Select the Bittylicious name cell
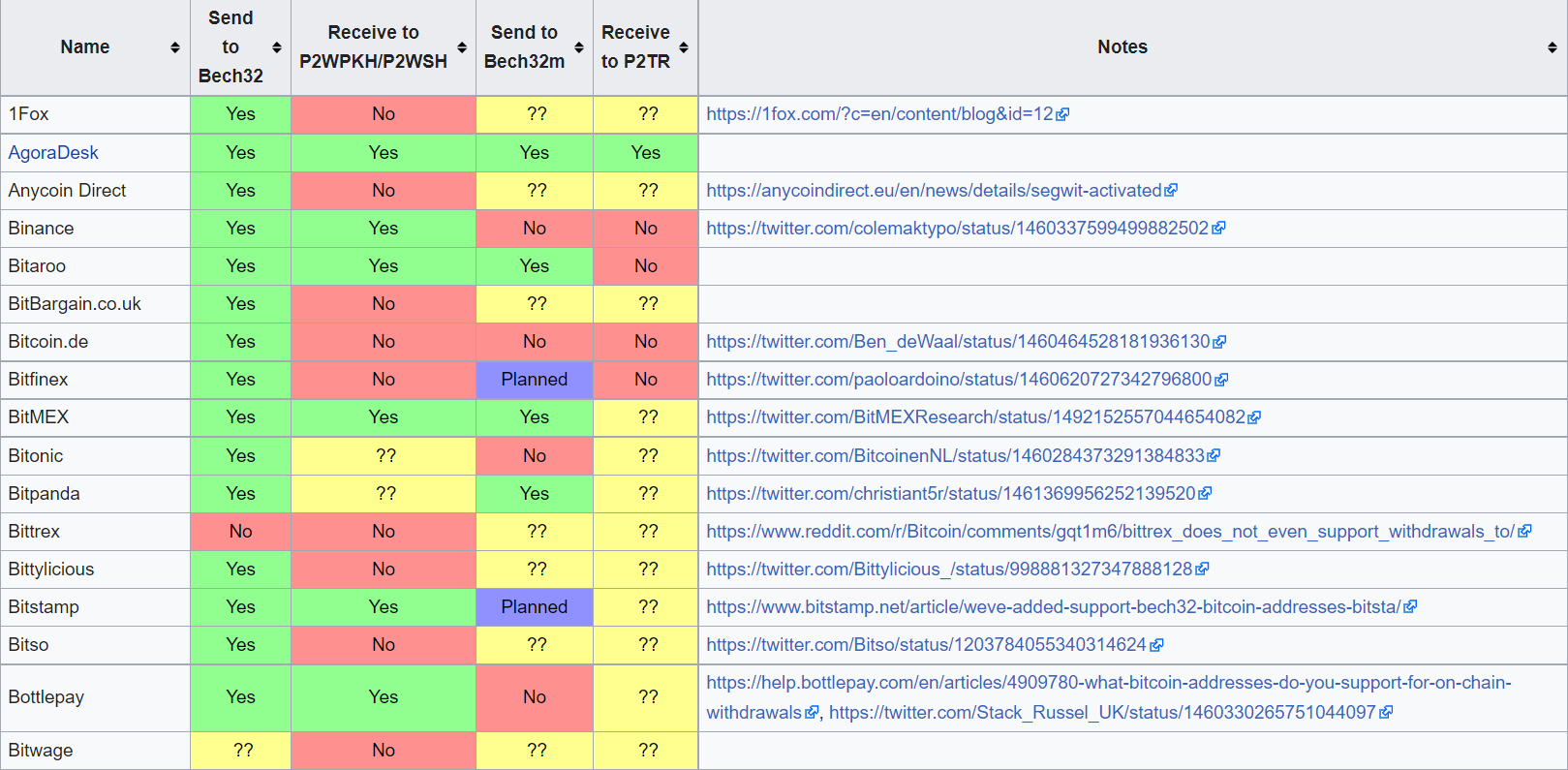 (x=95, y=569)
